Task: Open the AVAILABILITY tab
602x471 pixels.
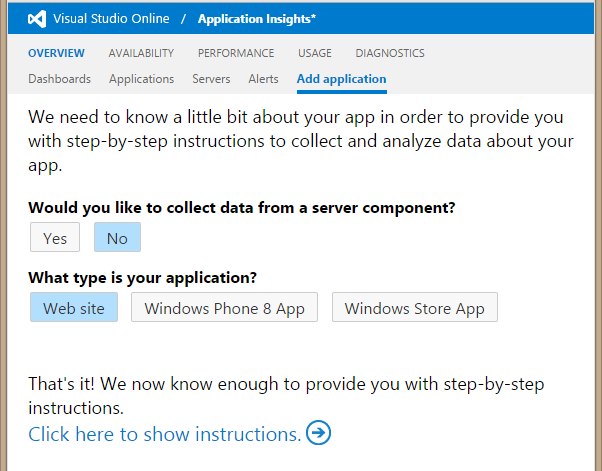Action: tap(141, 53)
